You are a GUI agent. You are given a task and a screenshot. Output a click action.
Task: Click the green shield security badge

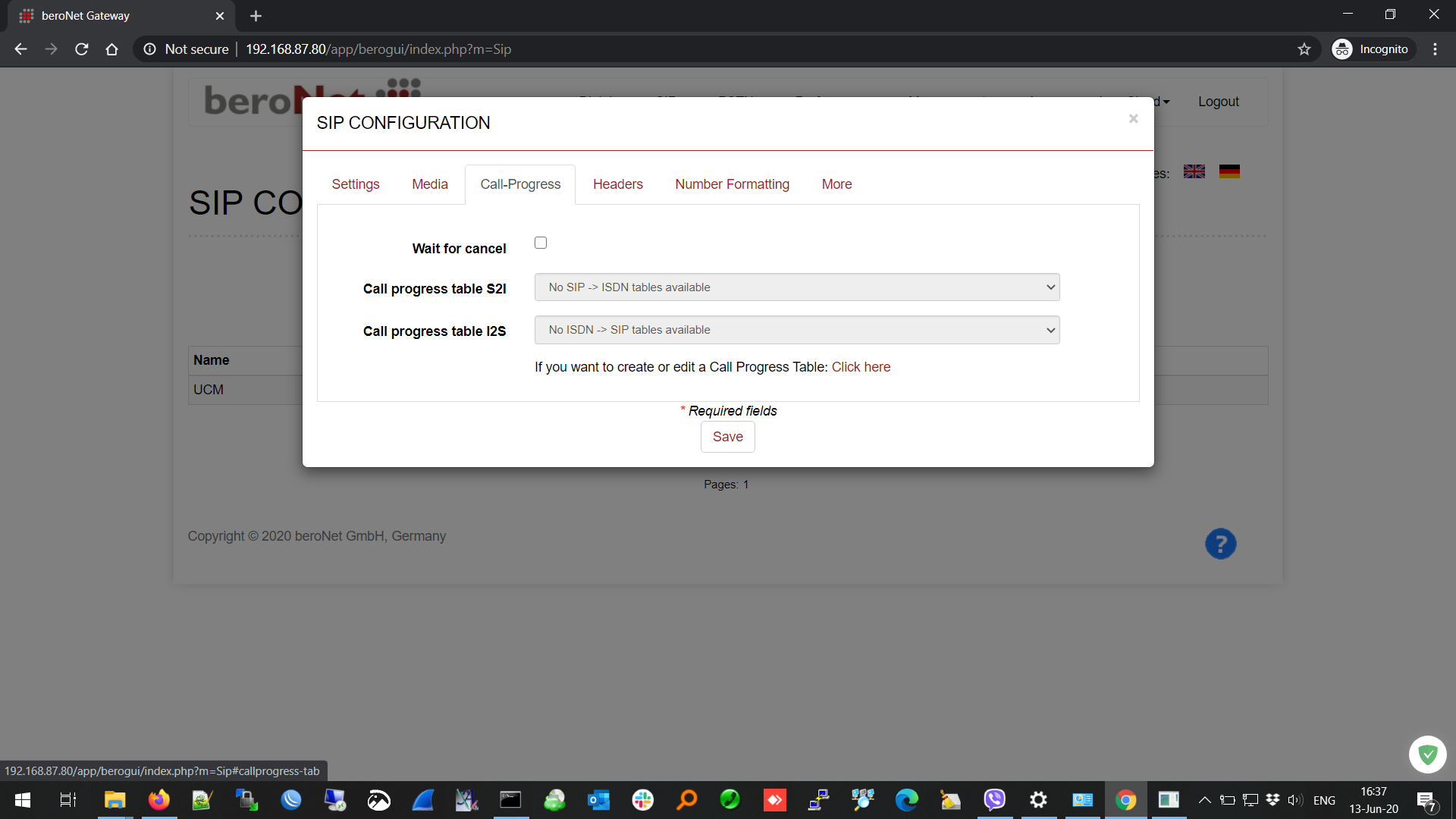[1427, 755]
